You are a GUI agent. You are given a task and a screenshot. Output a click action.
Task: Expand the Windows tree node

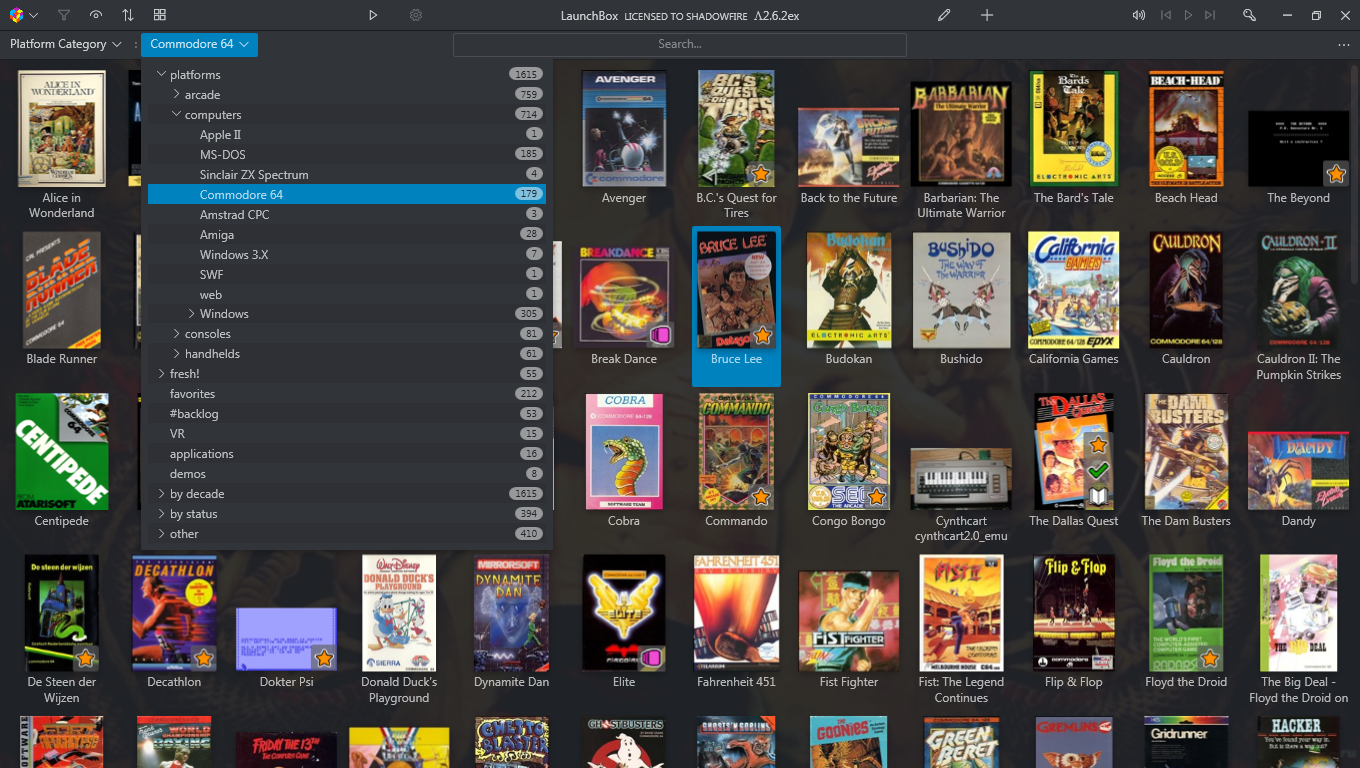(191, 314)
